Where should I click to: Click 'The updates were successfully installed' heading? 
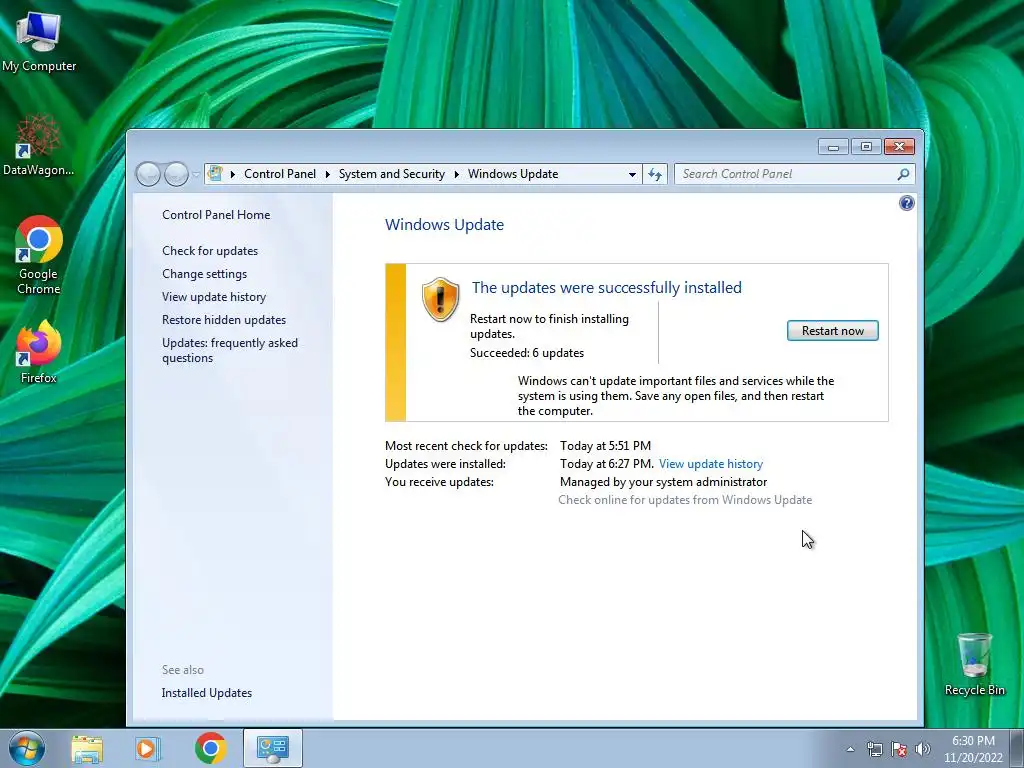[x=606, y=287]
